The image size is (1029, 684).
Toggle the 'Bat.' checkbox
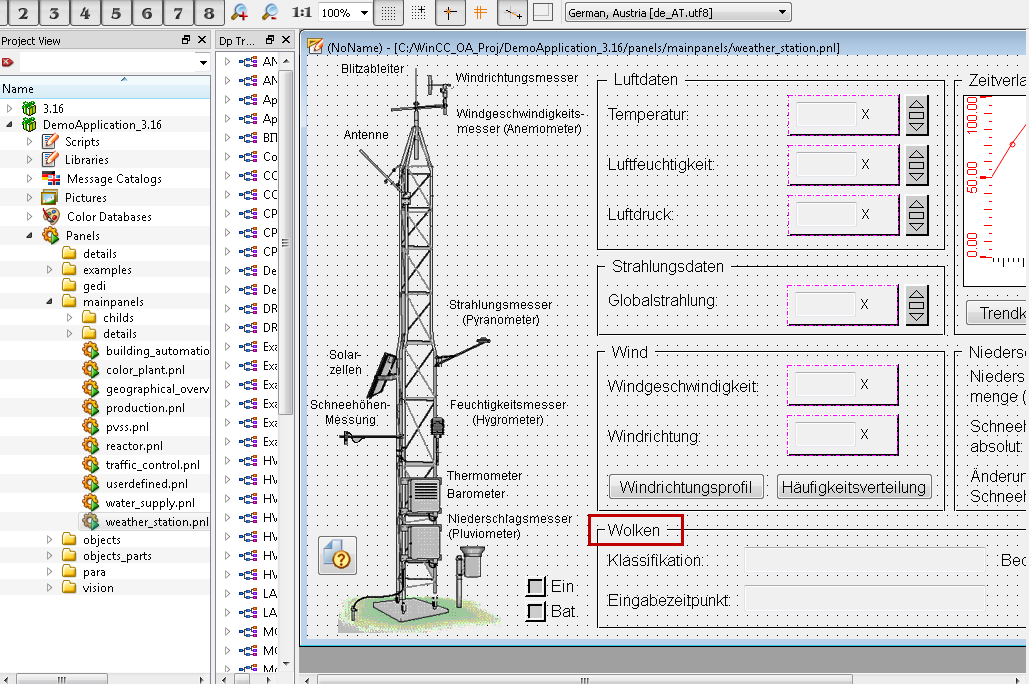click(x=537, y=611)
